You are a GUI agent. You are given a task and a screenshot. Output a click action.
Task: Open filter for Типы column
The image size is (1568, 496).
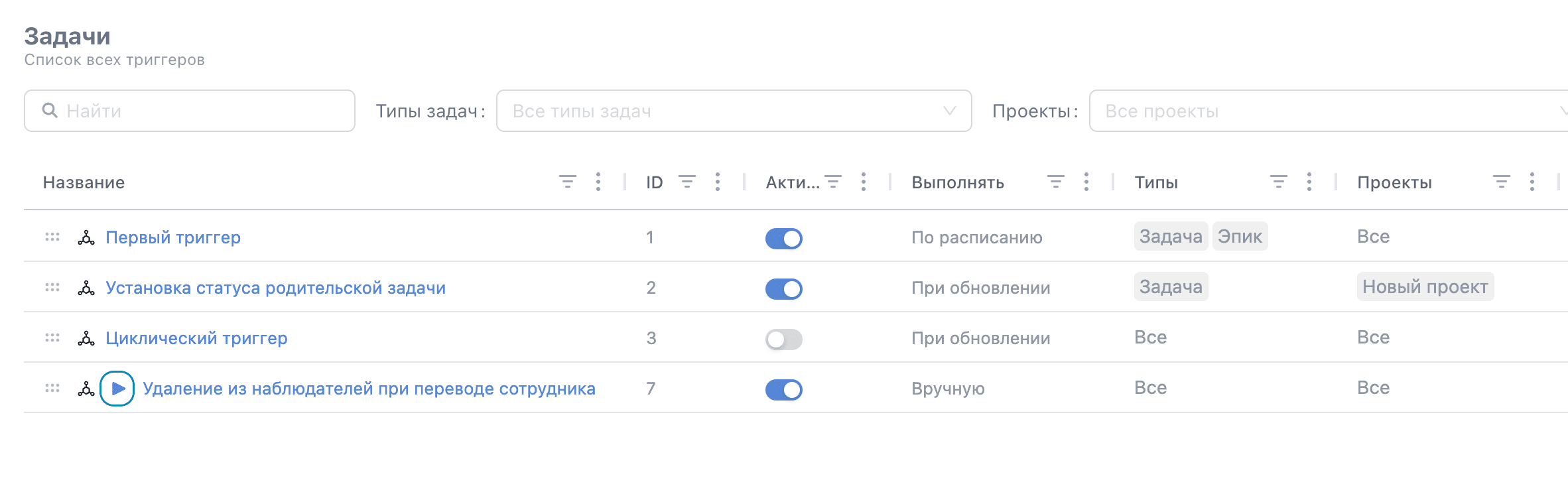[1279, 182]
